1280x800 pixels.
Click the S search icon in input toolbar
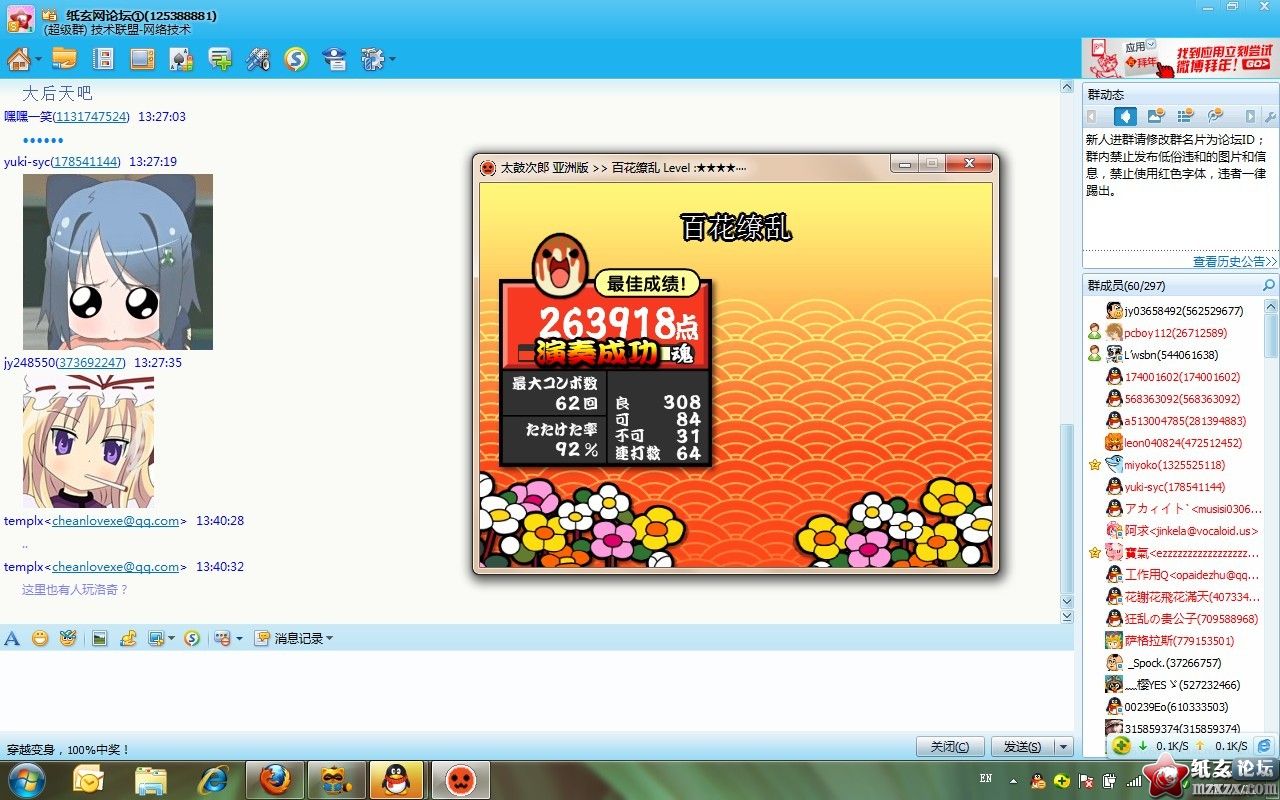(191, 638)
